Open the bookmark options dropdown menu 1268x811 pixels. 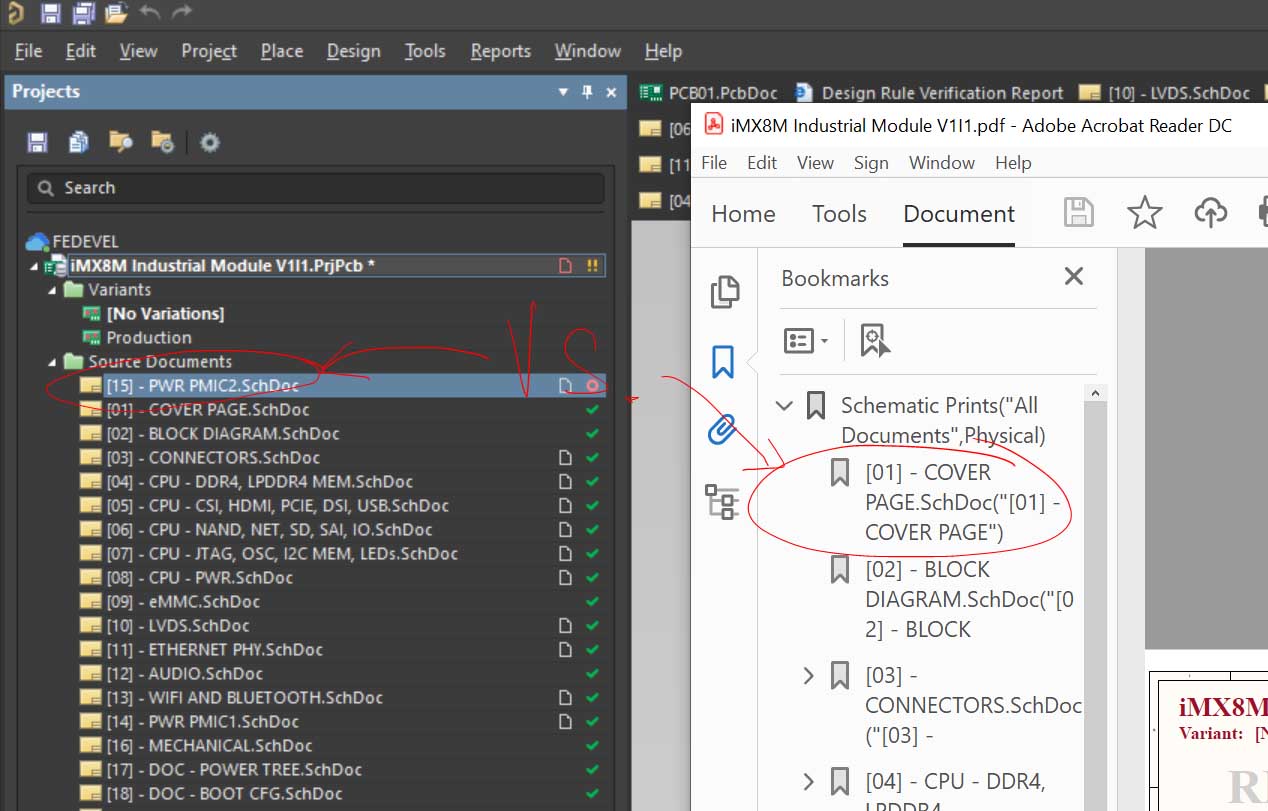[x=806, y=340]
